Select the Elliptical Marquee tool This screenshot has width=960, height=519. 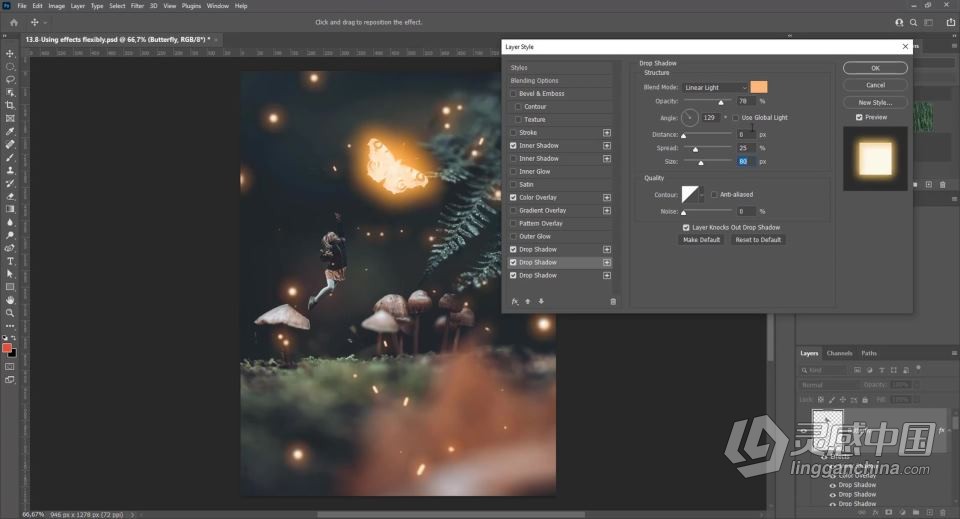(x=10, y=67)
